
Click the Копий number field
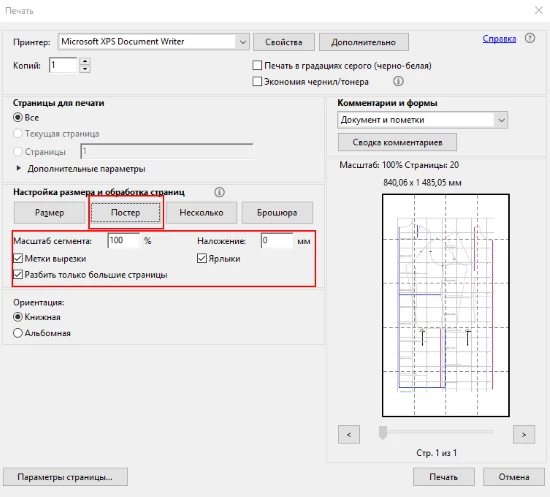tap(63, 65)
